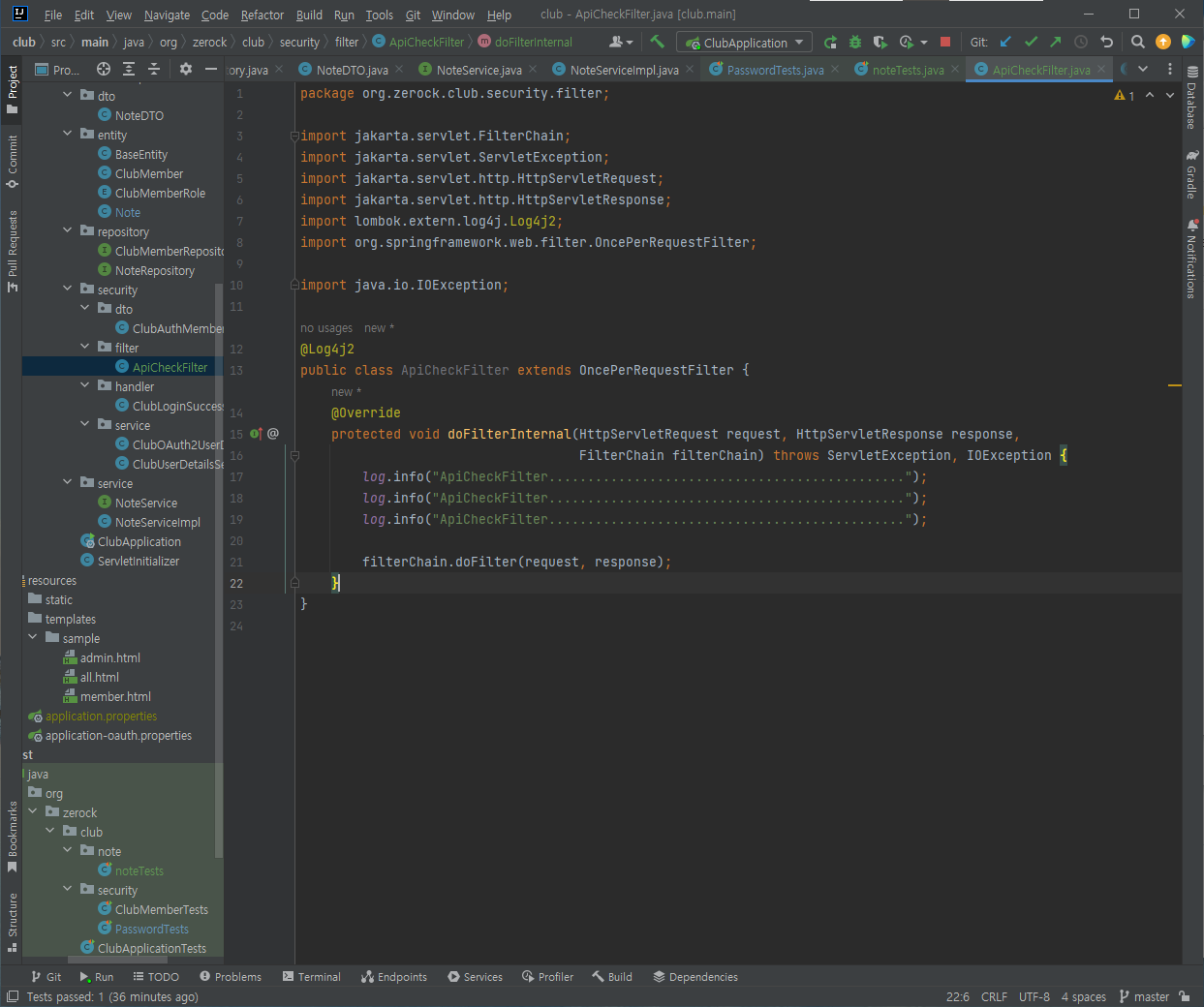Screen dimensions: 1204x1007
Task: Click the orange IDE update icon
Action: tap(1163, 42)
